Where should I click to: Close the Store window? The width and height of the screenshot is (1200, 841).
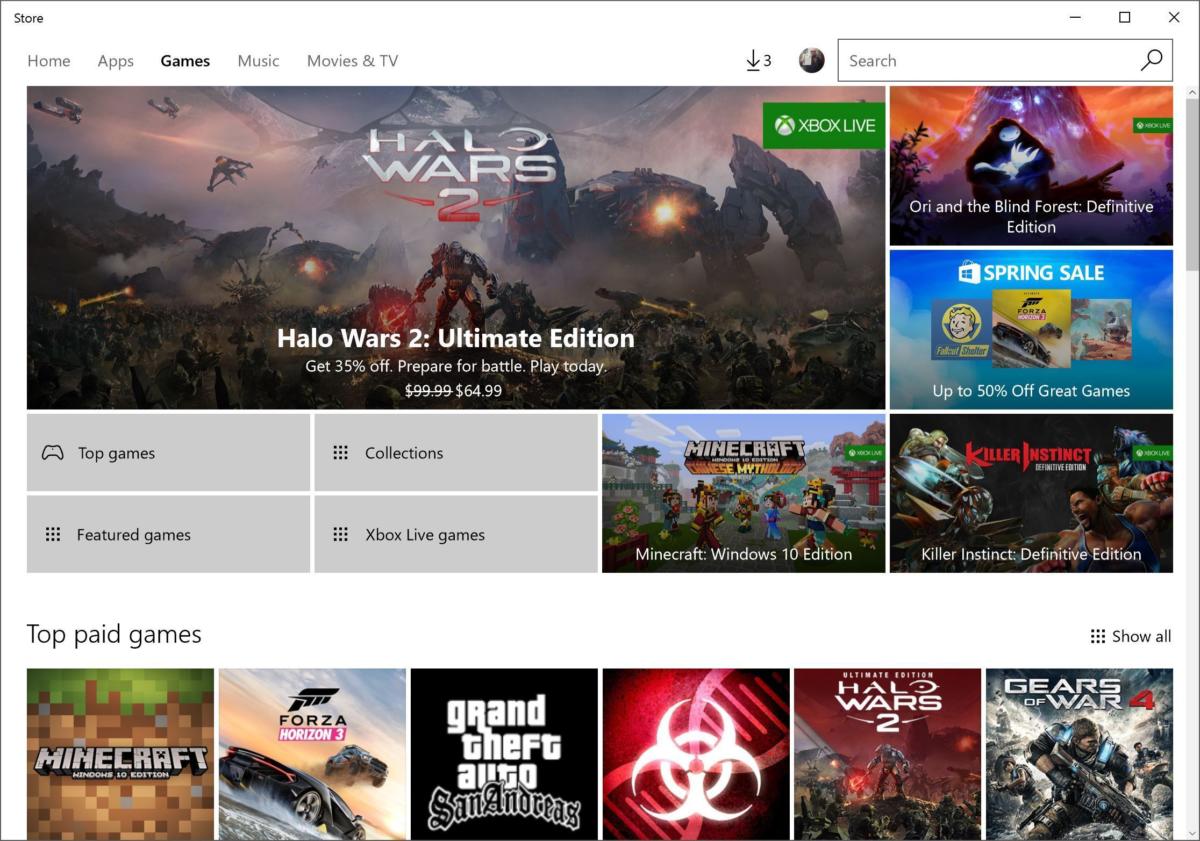click(x=1174, y=17)
